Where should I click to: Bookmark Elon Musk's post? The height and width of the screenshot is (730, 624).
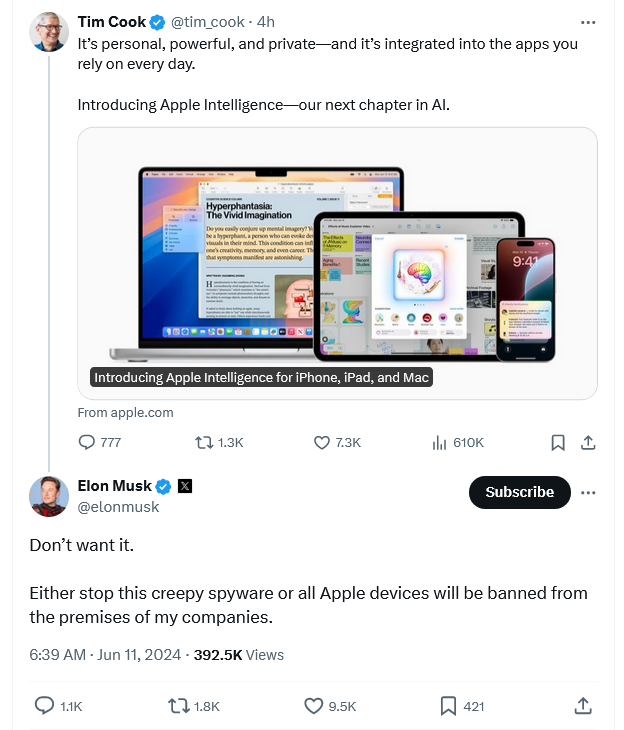click(449, 706)
